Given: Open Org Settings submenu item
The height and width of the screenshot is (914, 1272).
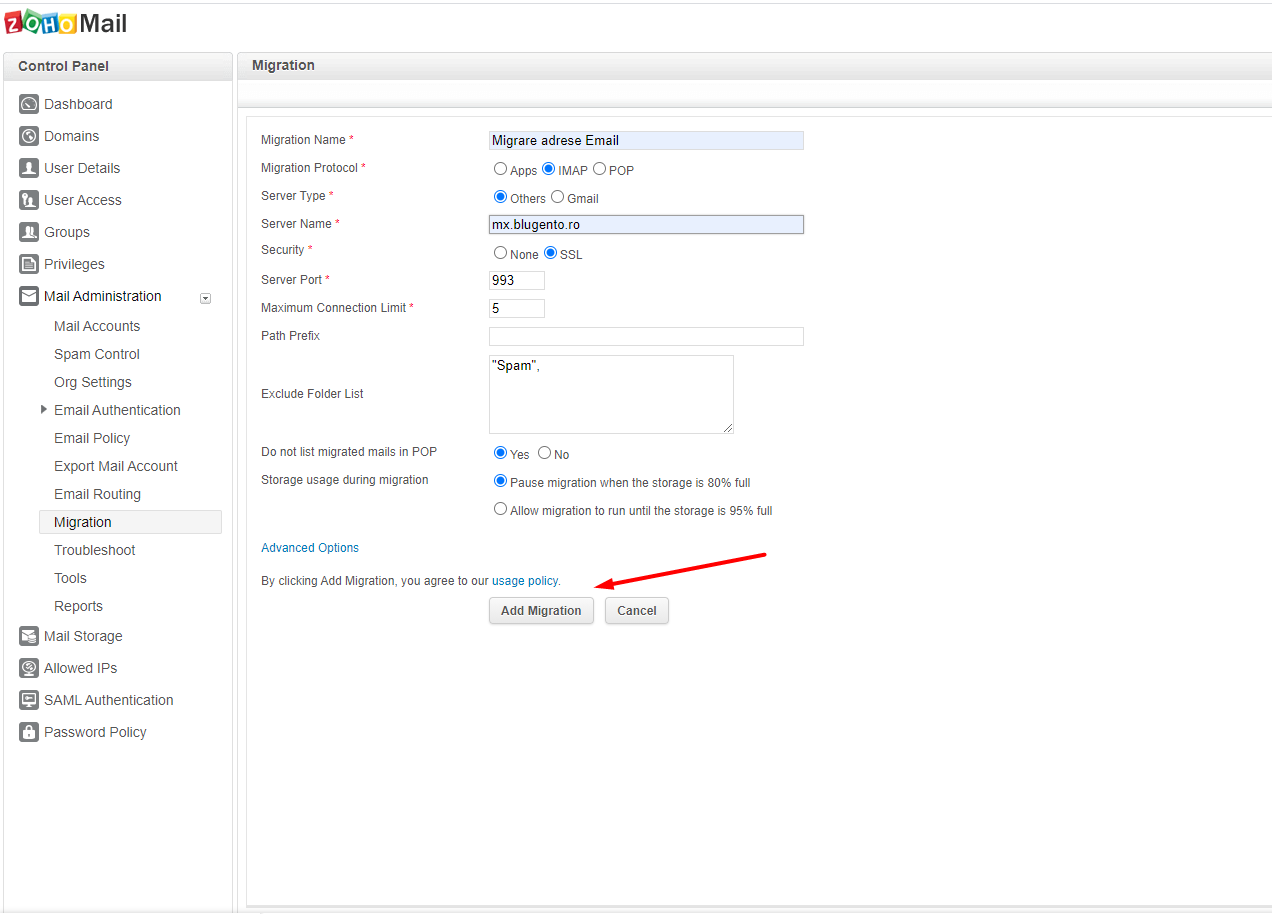Looking at the screenshot, I should 93,382.
